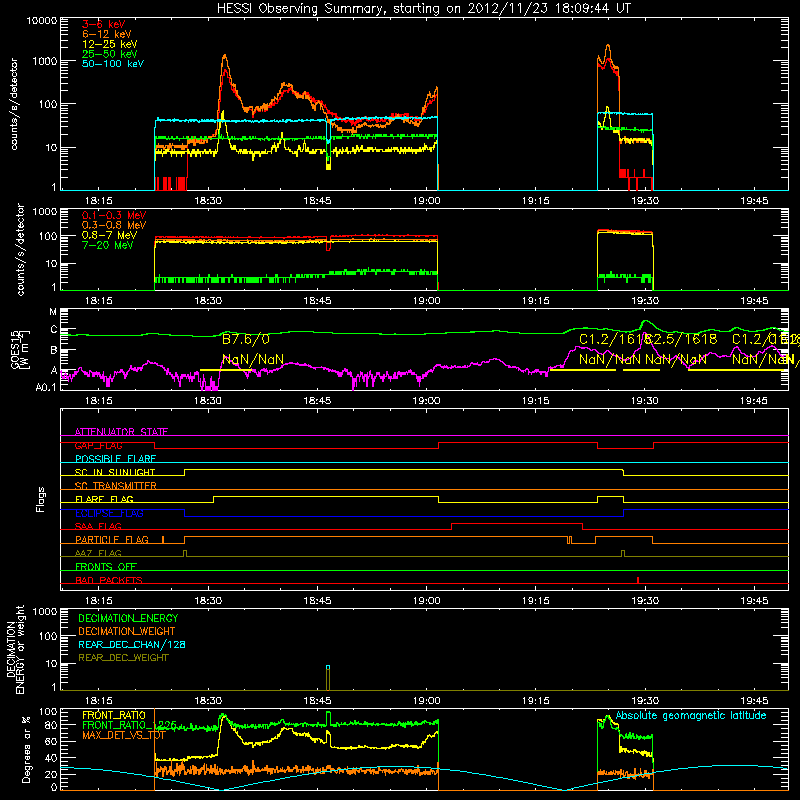The width and height of the screenshot is (800, 800).
Task: Click the REAR_DEC_WEIGHT legend label
Action: pyautogui.click(x=123, y=658)
